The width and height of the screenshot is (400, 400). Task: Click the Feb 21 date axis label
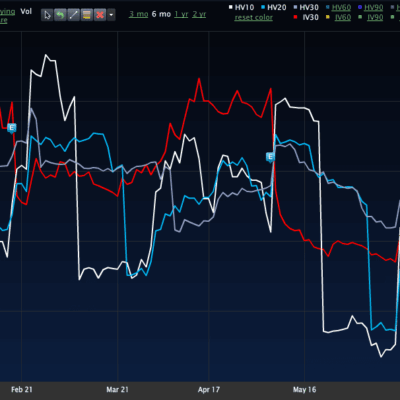tap(22, 389)
